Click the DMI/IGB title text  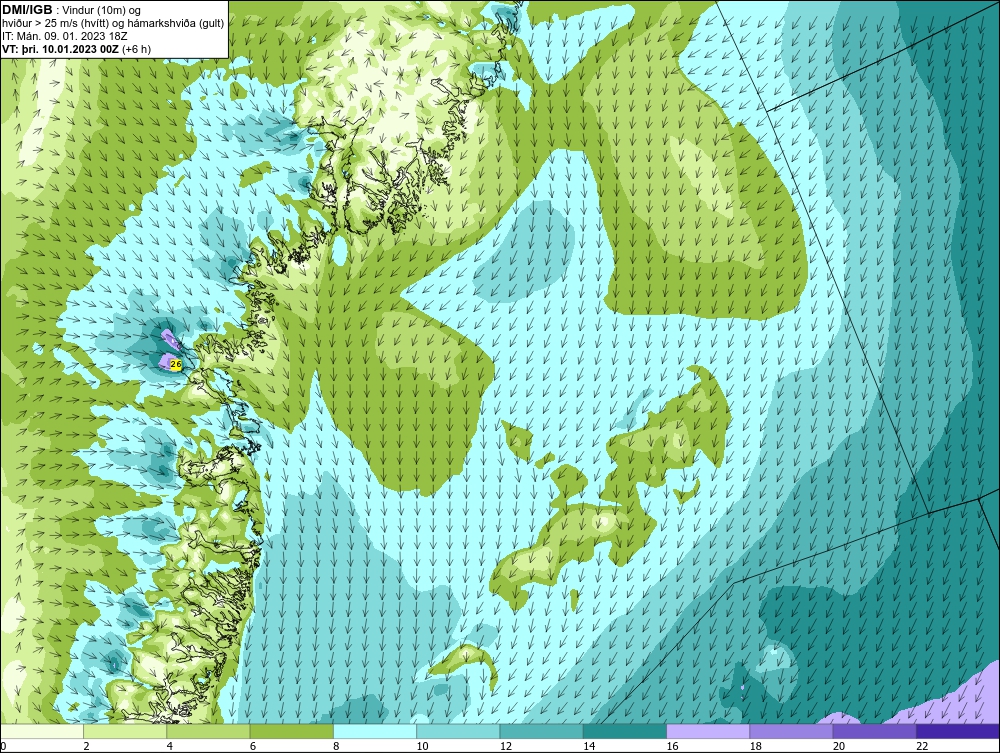[x=27, y=10]
